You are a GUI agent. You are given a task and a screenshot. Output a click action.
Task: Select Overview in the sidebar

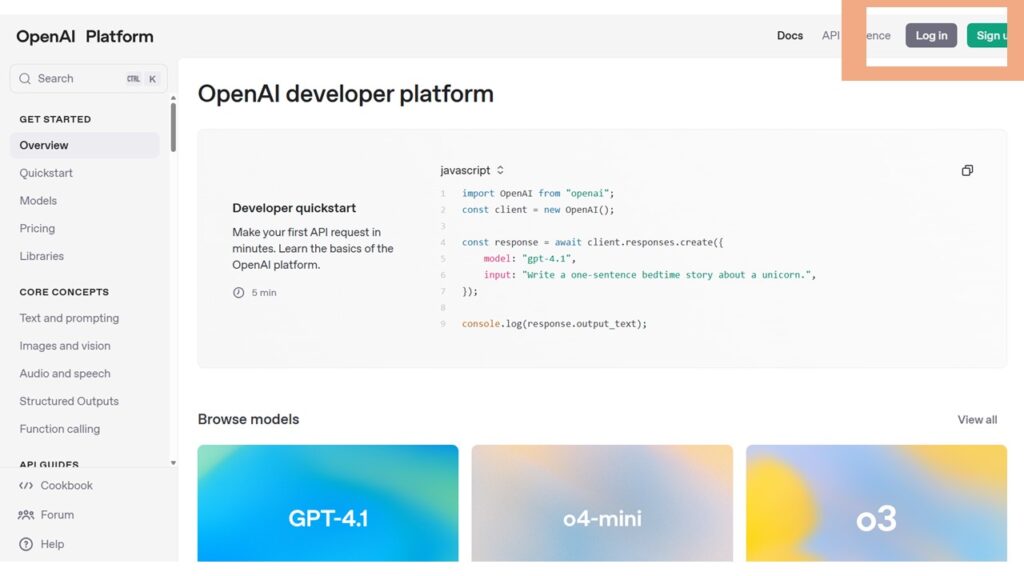pyautogui.click(x=84, y=145)
